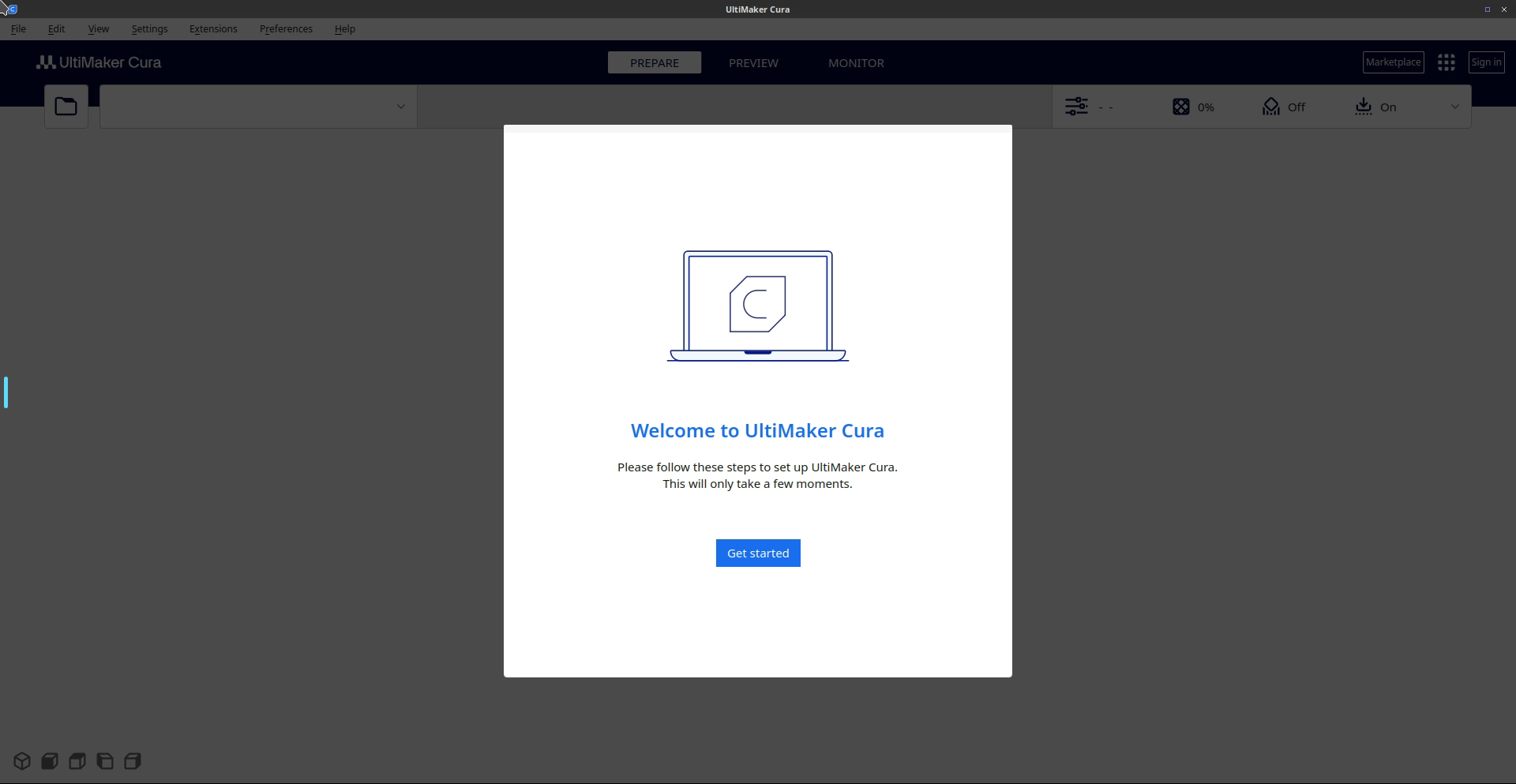
Task: Select the top view cube icon
Action: coord(77,761)
